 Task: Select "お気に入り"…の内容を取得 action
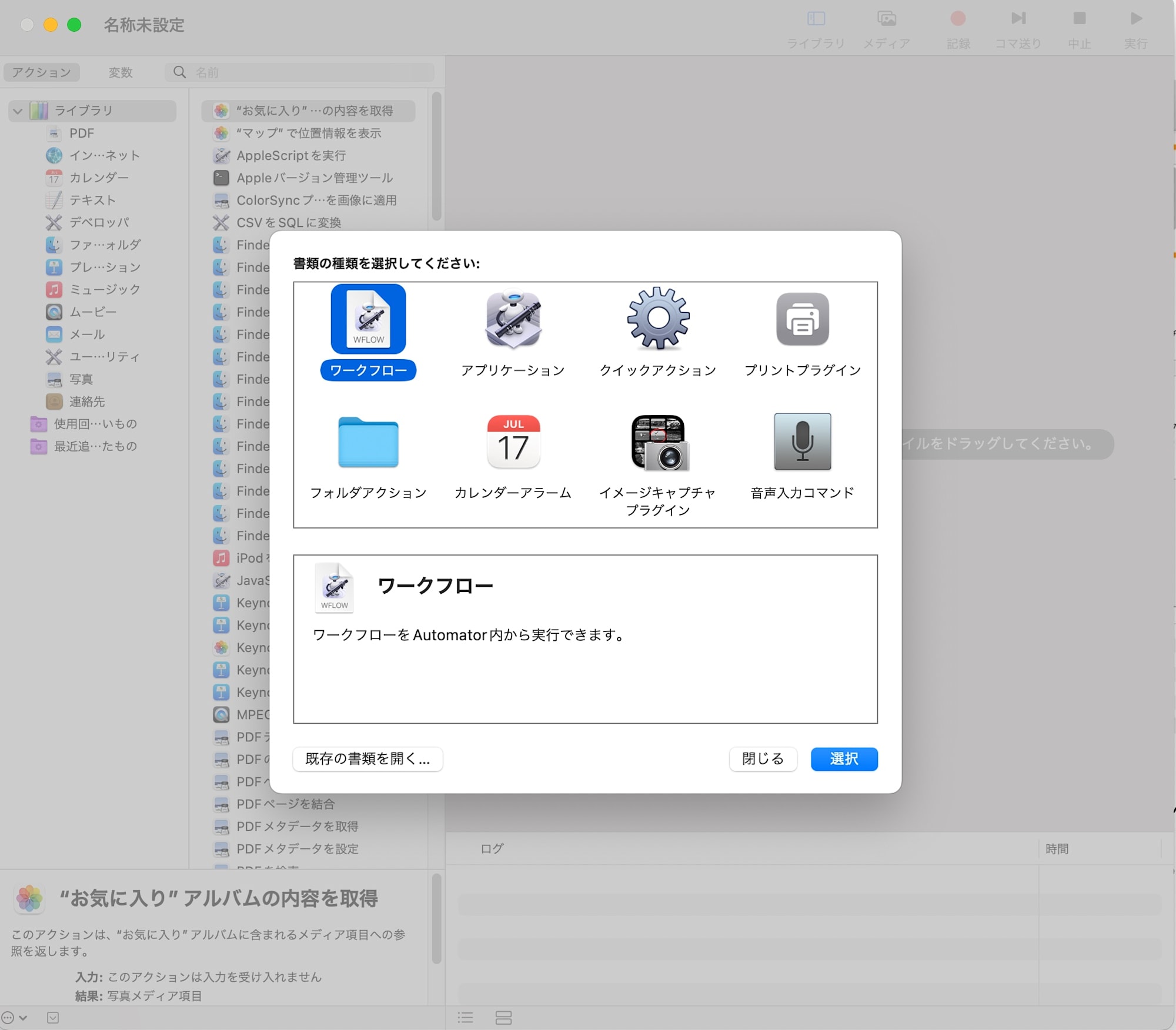pos(308,111)
